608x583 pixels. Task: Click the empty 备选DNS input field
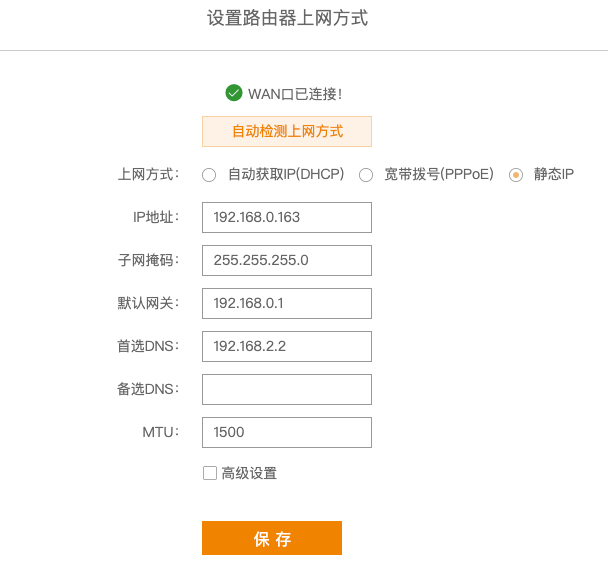[x=287, y=389]
